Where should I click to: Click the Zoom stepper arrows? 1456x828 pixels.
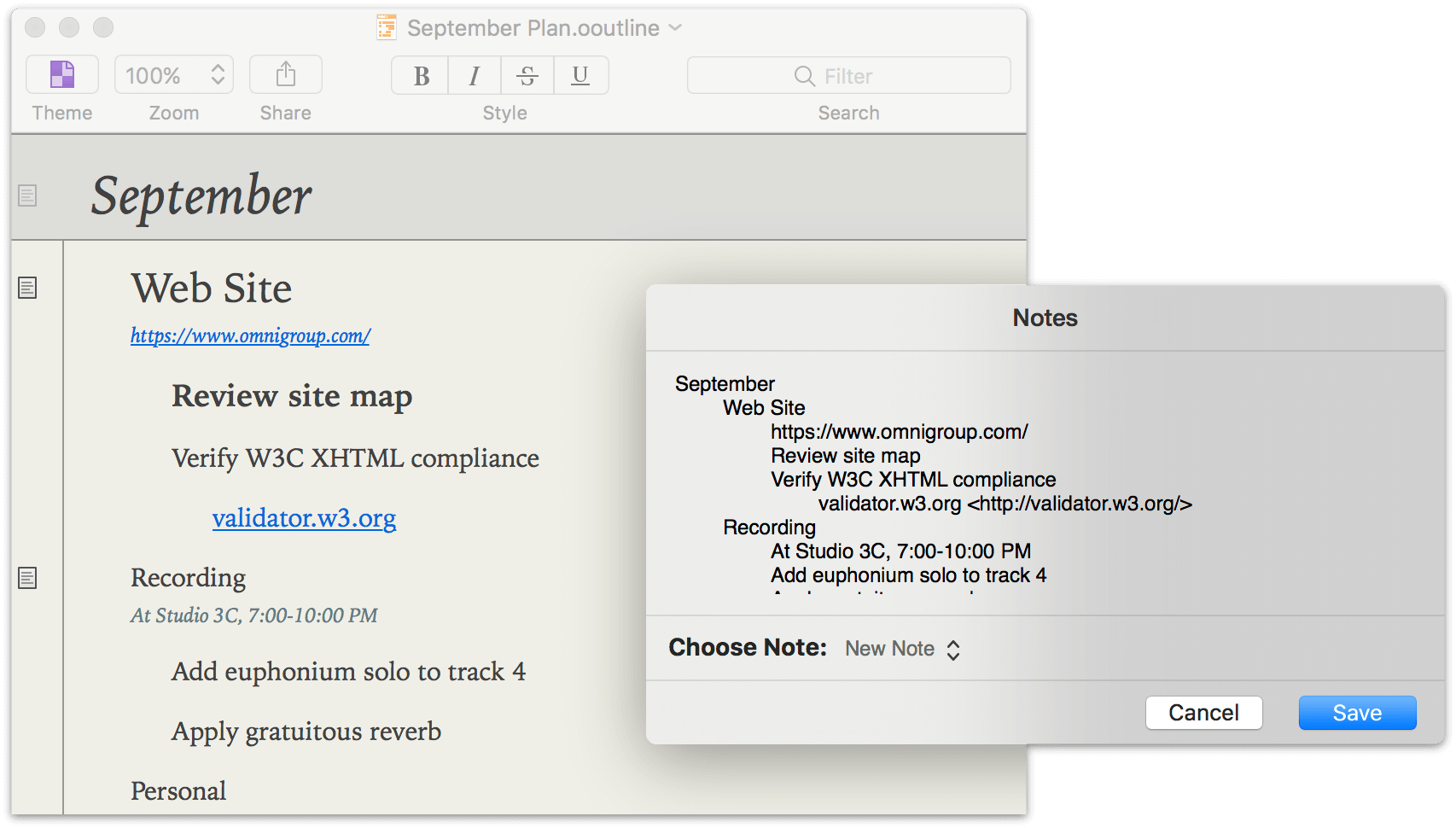[218, 75]
